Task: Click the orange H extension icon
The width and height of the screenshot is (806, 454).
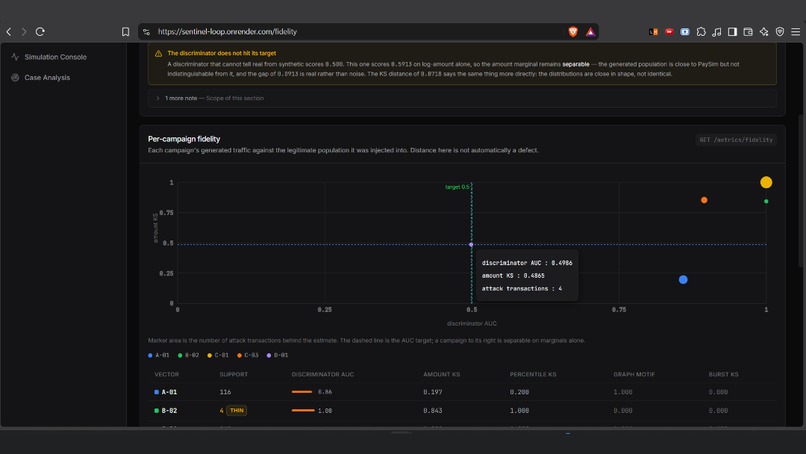Action: click(653, 32)
